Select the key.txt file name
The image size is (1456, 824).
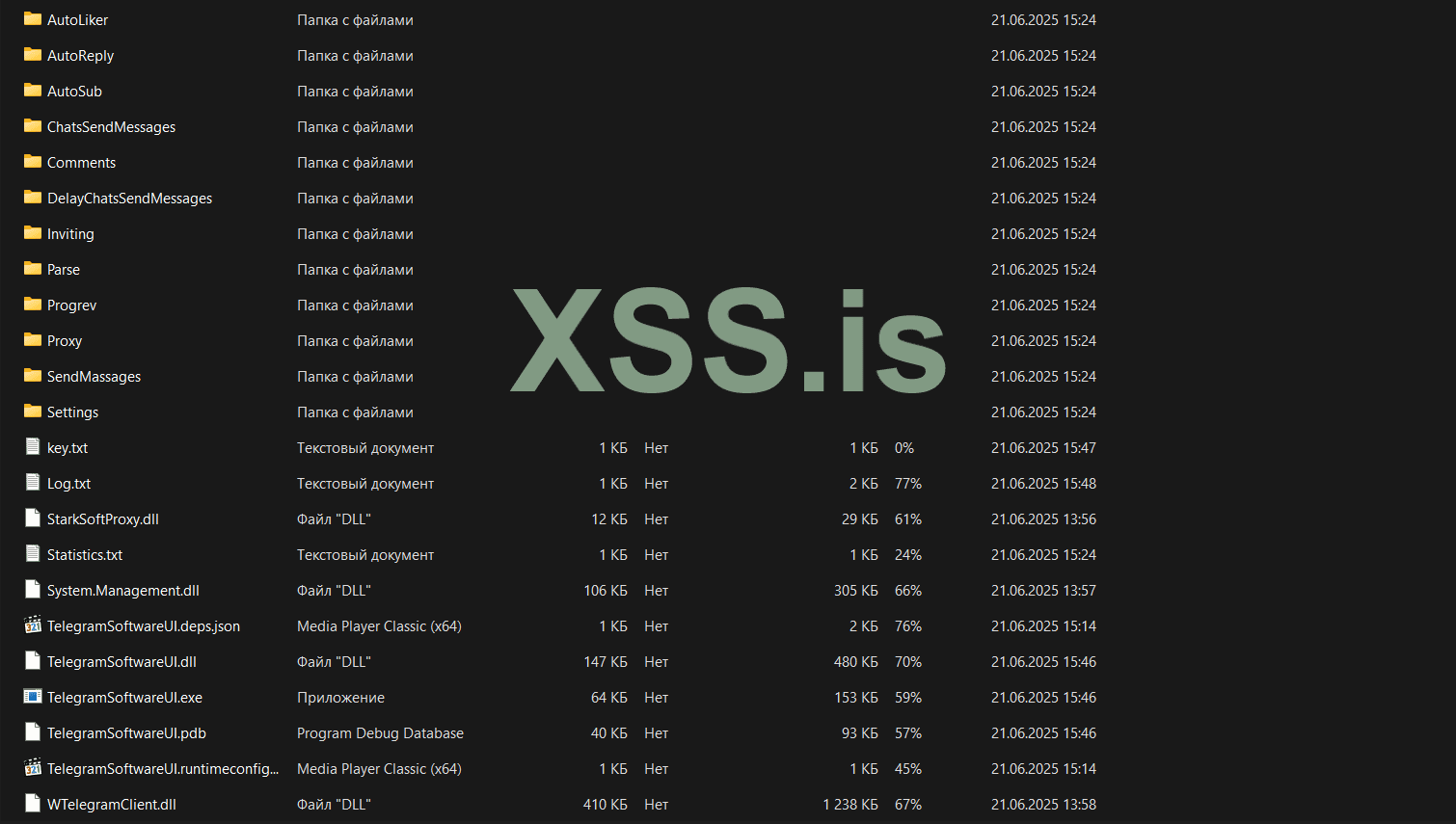coord(67,448)
